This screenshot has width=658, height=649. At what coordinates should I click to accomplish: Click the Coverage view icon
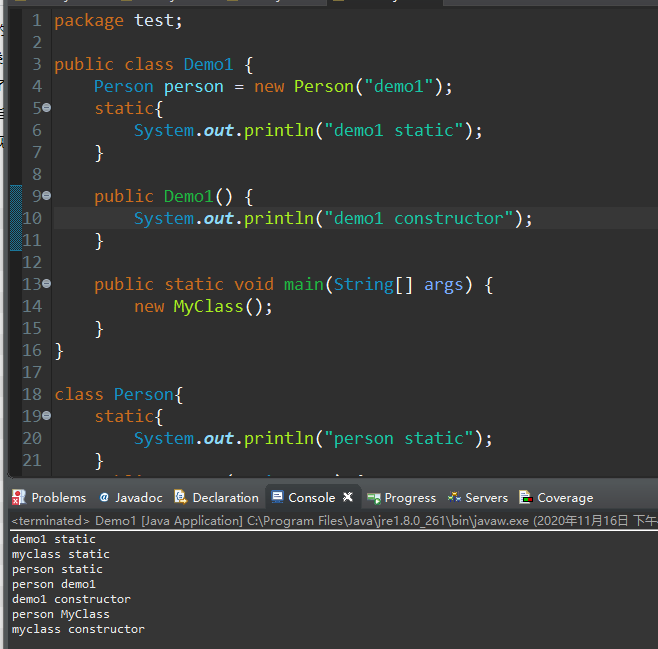point(526,497)
